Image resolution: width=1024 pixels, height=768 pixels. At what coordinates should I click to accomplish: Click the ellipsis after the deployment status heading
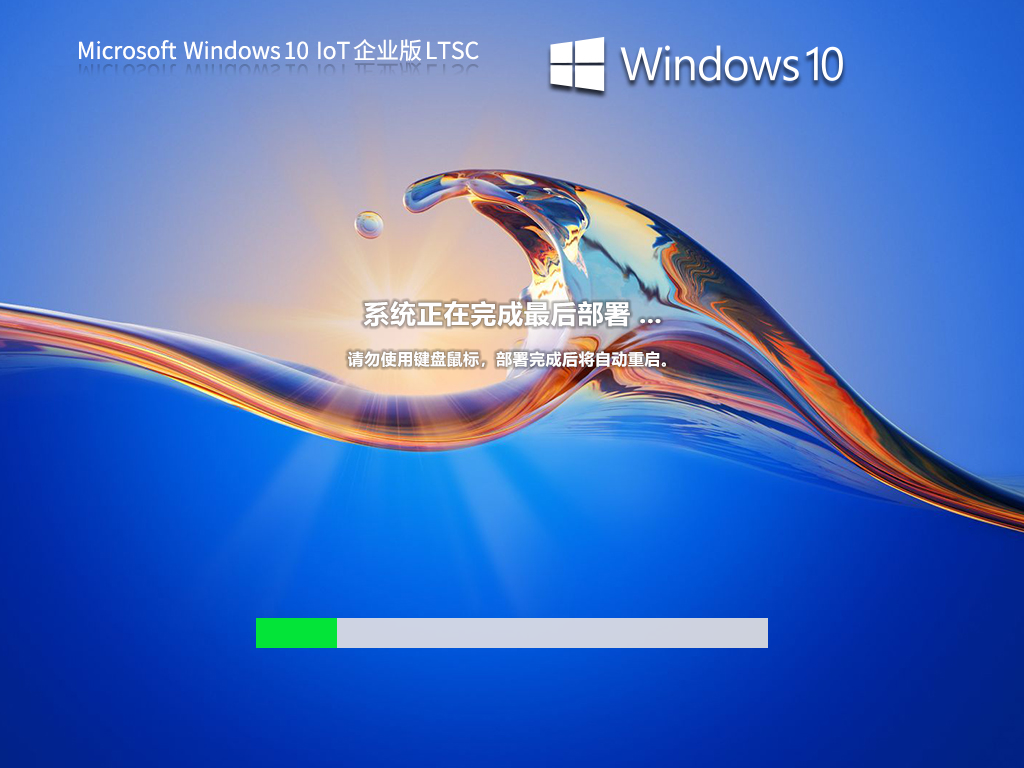point(649,318)
